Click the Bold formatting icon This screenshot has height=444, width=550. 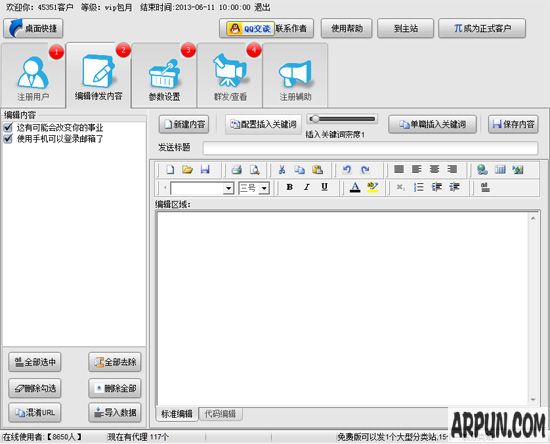pyautogui.click(x=289, y=187)
